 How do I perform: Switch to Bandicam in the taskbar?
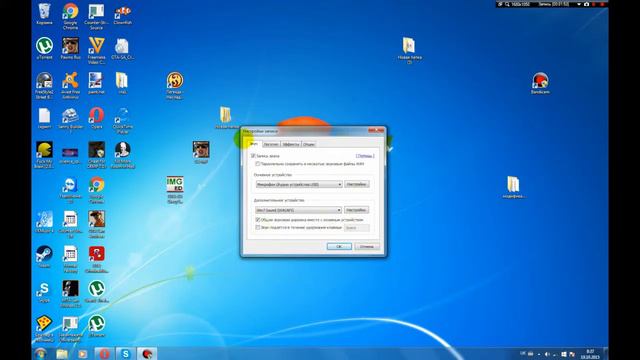point(147,354)
